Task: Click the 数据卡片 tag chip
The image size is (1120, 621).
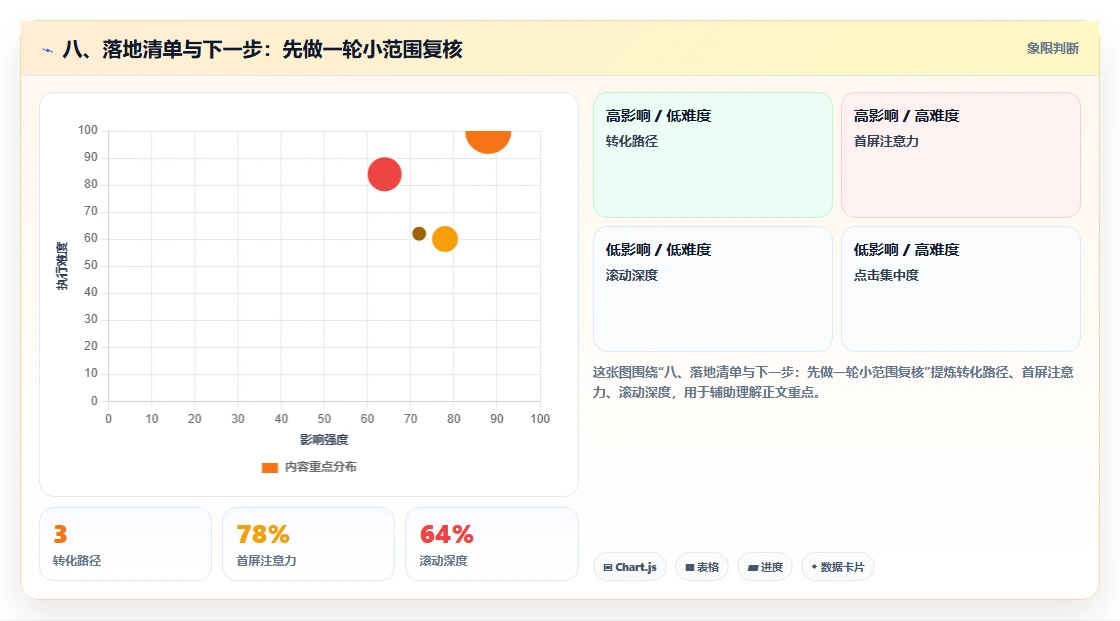Action: (x=838, y=567)
